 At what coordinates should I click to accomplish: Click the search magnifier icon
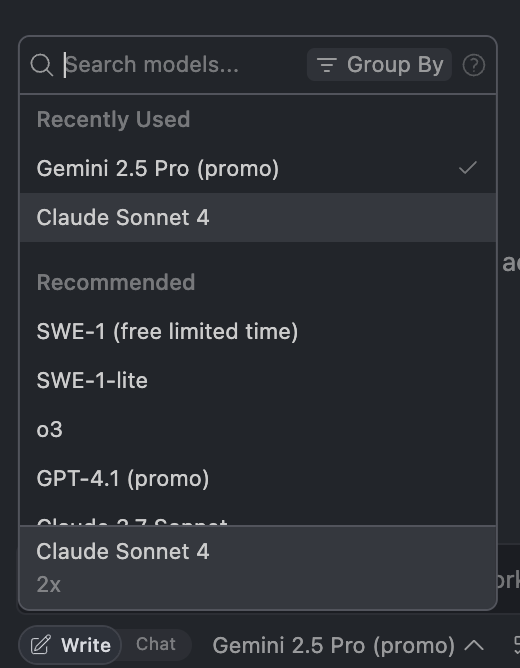pos(42,65)
